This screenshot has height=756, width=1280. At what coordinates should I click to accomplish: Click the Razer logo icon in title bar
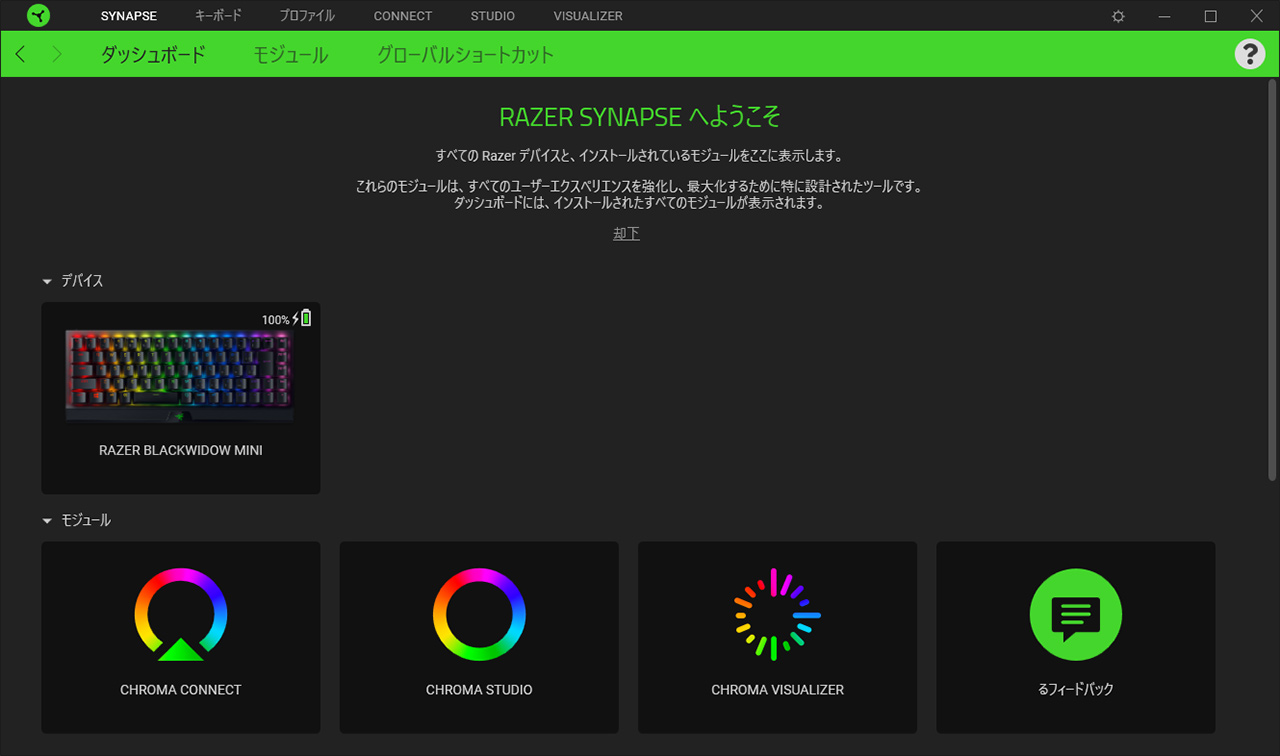38,16
